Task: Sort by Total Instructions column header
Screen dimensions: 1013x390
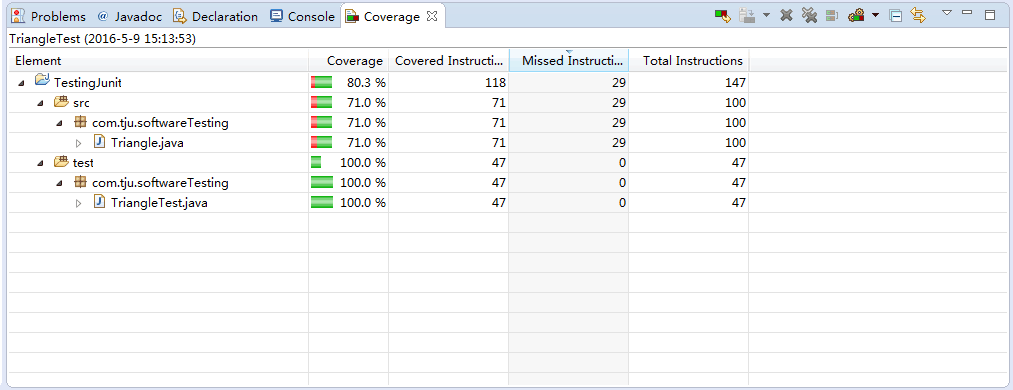Action: (x=689, y=61)
